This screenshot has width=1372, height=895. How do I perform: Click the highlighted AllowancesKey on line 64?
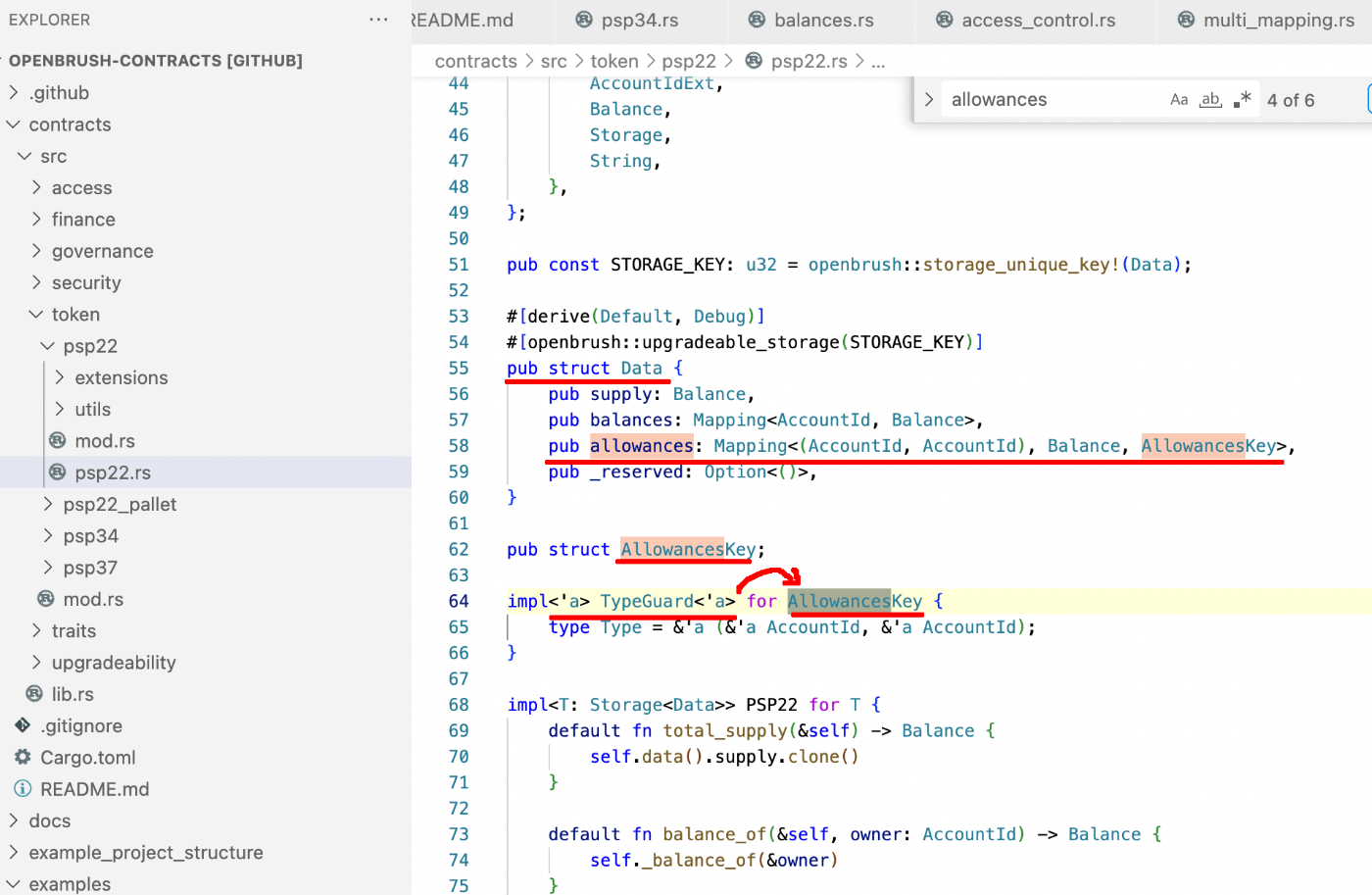[x=855, y=601]
